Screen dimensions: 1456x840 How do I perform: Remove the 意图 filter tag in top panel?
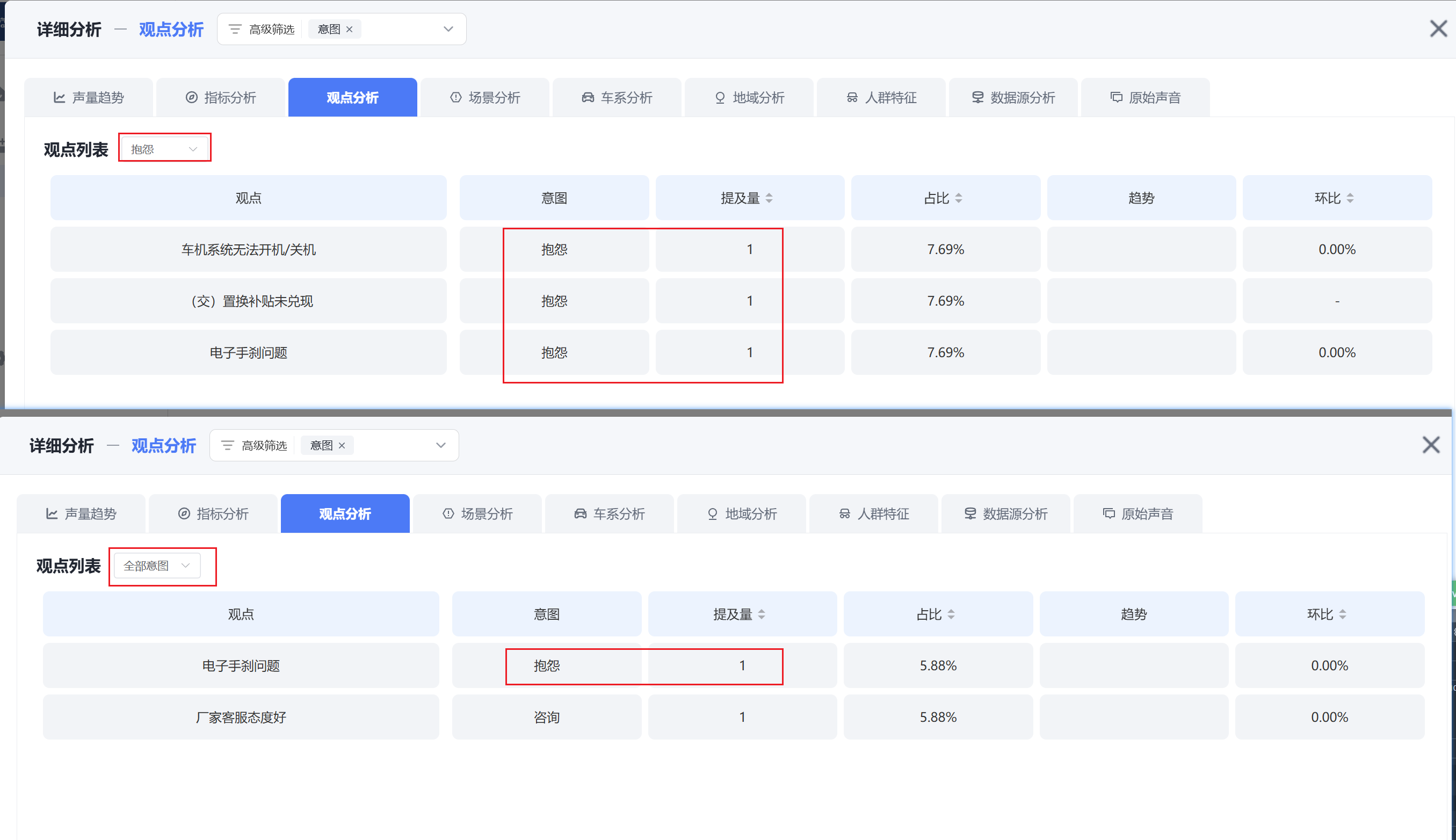coord(349,30)
